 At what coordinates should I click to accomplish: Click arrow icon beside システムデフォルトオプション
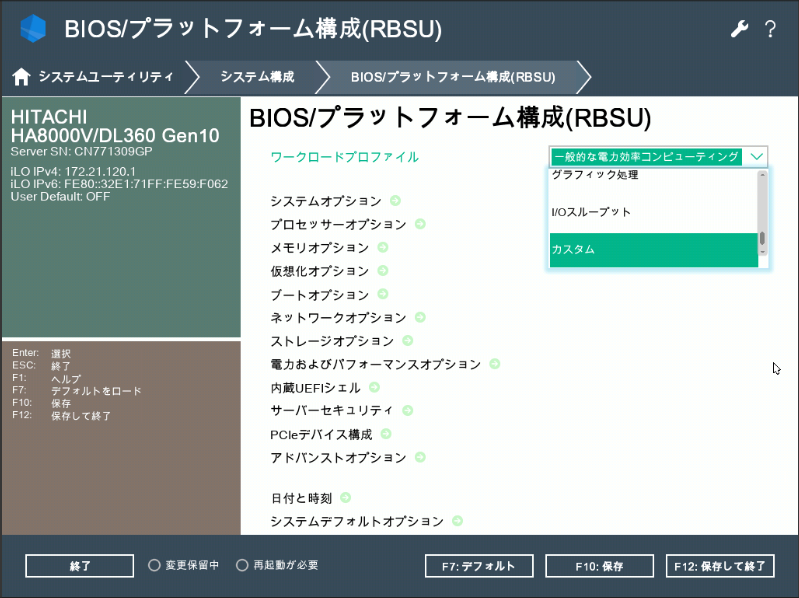point(458,521)
